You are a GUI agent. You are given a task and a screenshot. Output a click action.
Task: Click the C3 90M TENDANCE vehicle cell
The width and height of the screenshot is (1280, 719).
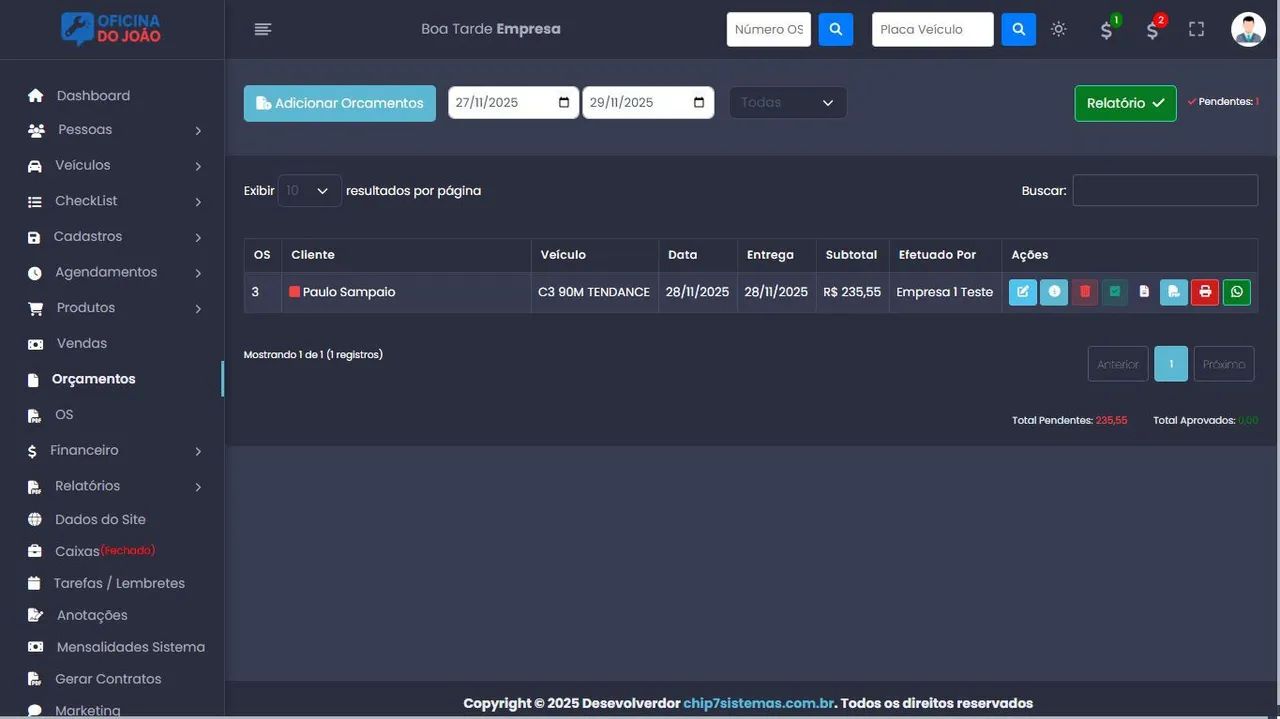pyautogui.click(x=594, y=292)
